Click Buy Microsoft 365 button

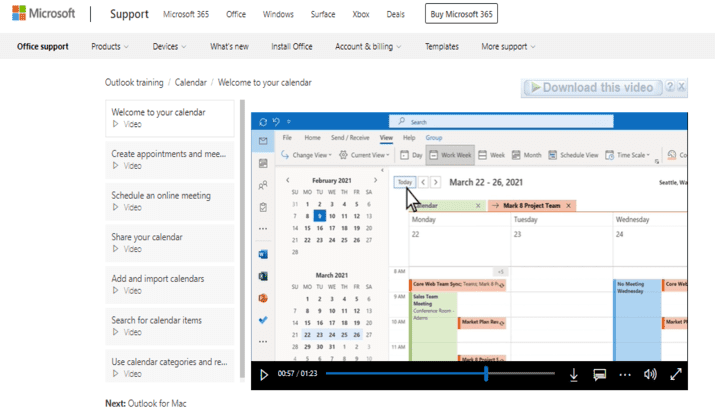461,14
